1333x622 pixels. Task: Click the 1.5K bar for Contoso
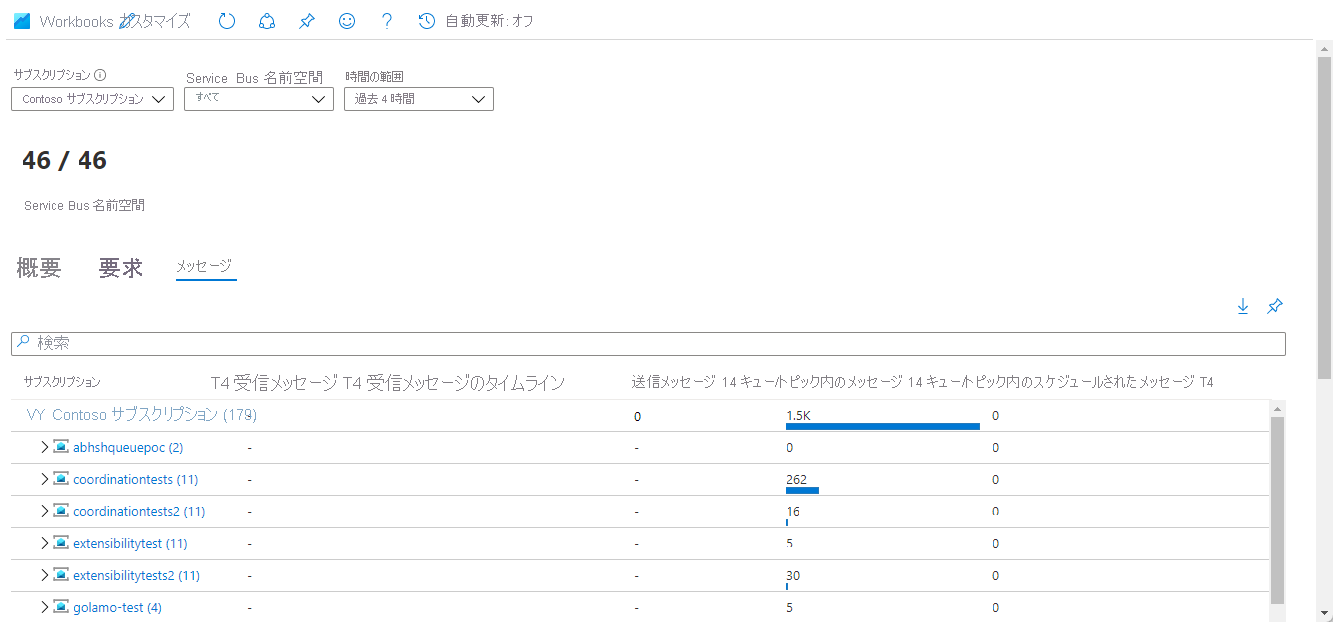(x=883, y=426)
